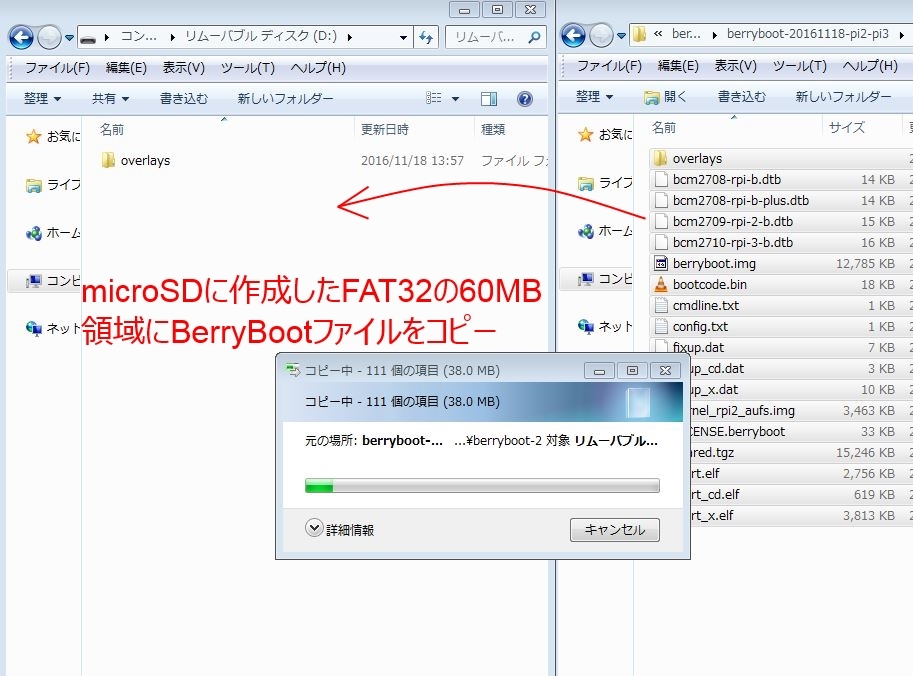Click breadcrumb arrow after リムーバブル ディスク (D:)
Image resolution: width=913 pixels, height=676 pixels.
click(x=349, y=38)
